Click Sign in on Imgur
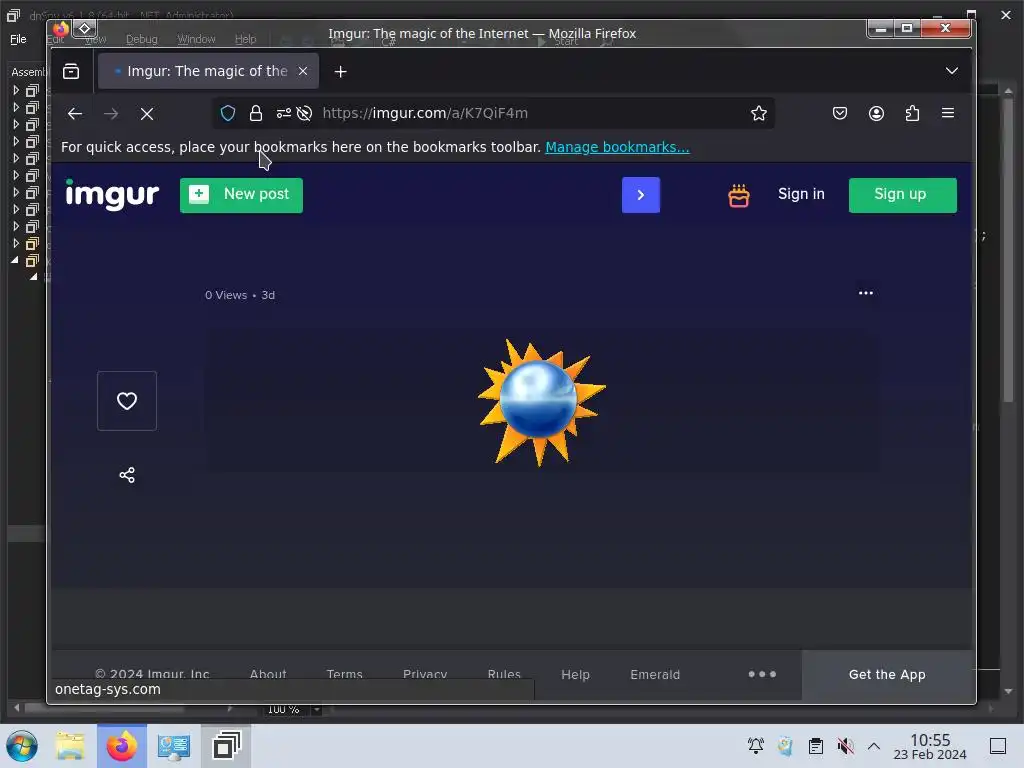This screenshot has height=768, width=1024. (x=801, y=194)
